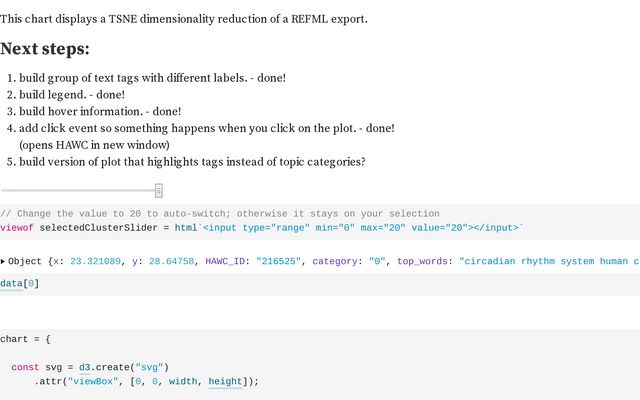Click the underlined html tag in code
The height and width of the screenshot is (400, 640).
[x=186, y=227]
